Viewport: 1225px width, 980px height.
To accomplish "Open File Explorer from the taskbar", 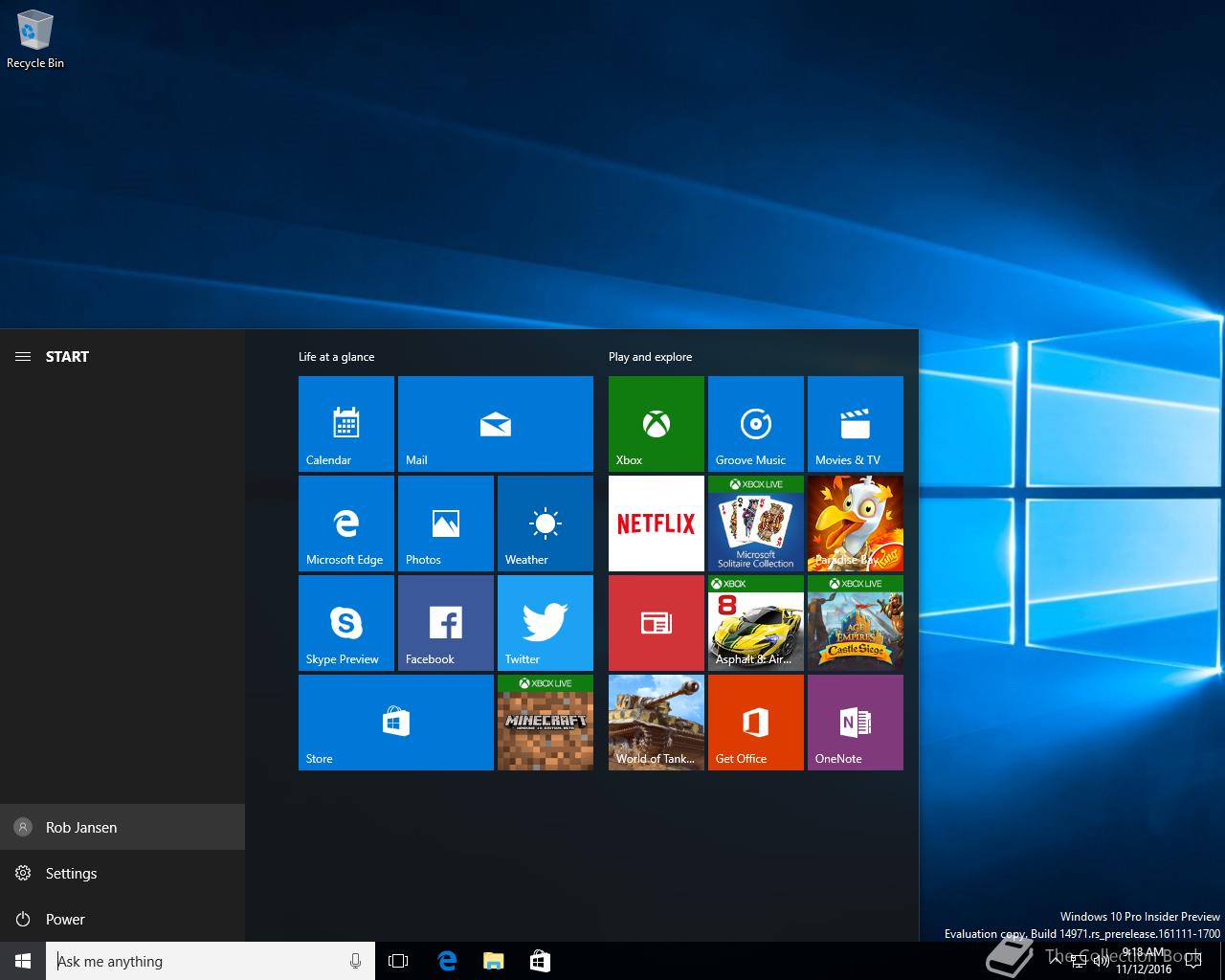I will (493, 961).
